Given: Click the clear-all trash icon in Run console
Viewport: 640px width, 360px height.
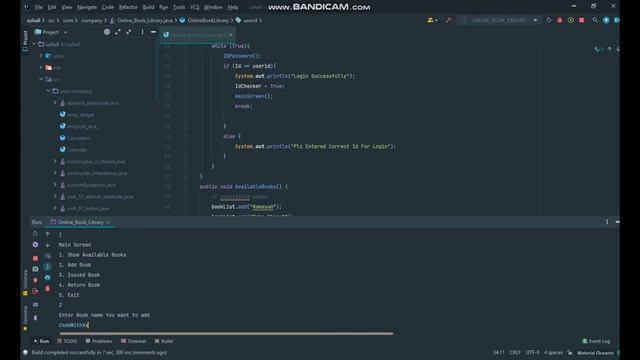Looking at the screenshot, I should 47,289.
